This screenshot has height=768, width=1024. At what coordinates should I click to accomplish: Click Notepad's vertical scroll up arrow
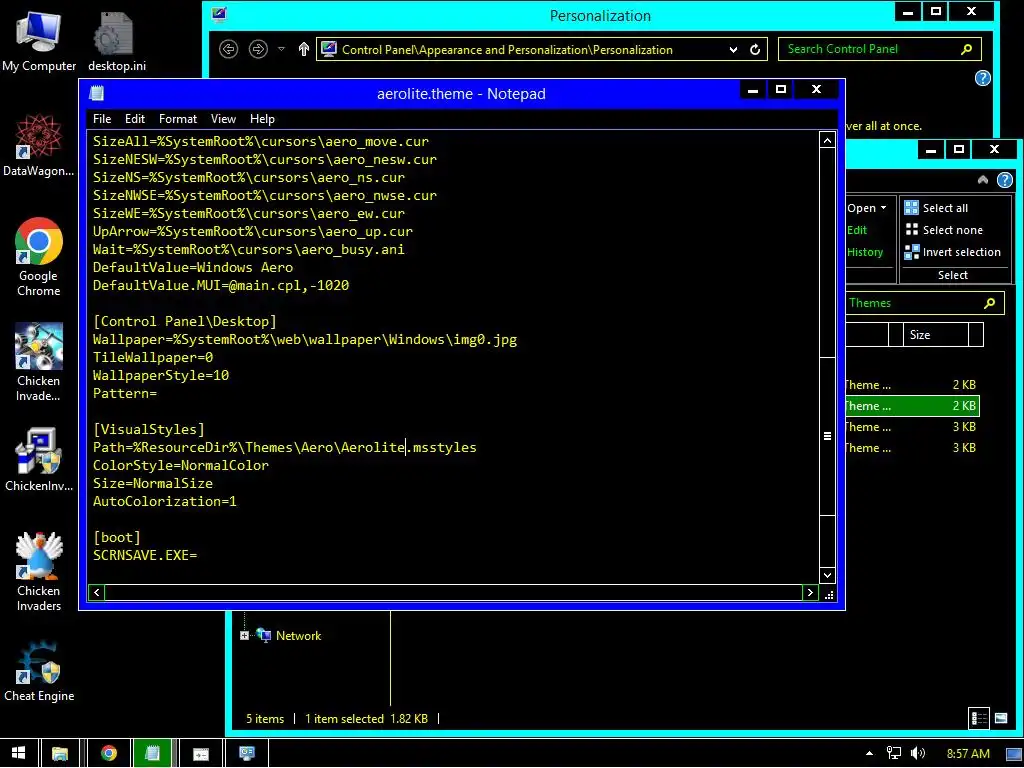(827, 140)
